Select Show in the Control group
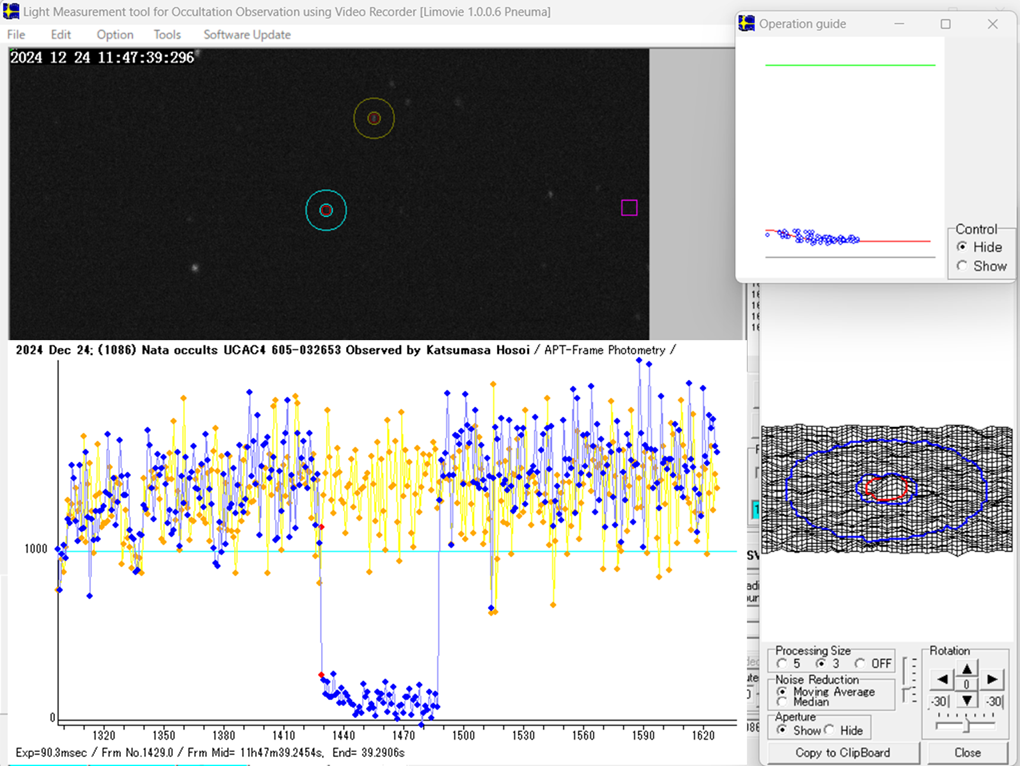 coord(962,266)
